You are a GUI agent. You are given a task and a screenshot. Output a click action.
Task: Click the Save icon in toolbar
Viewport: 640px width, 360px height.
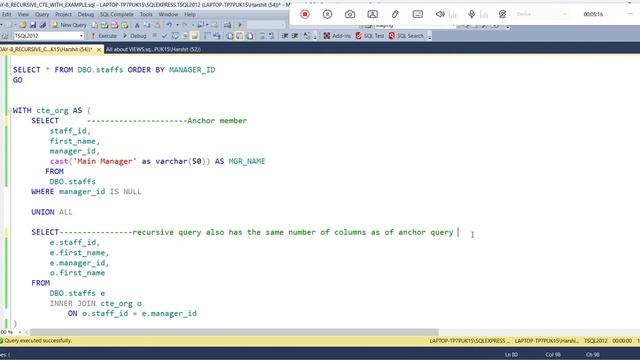(x=33, y=25)
